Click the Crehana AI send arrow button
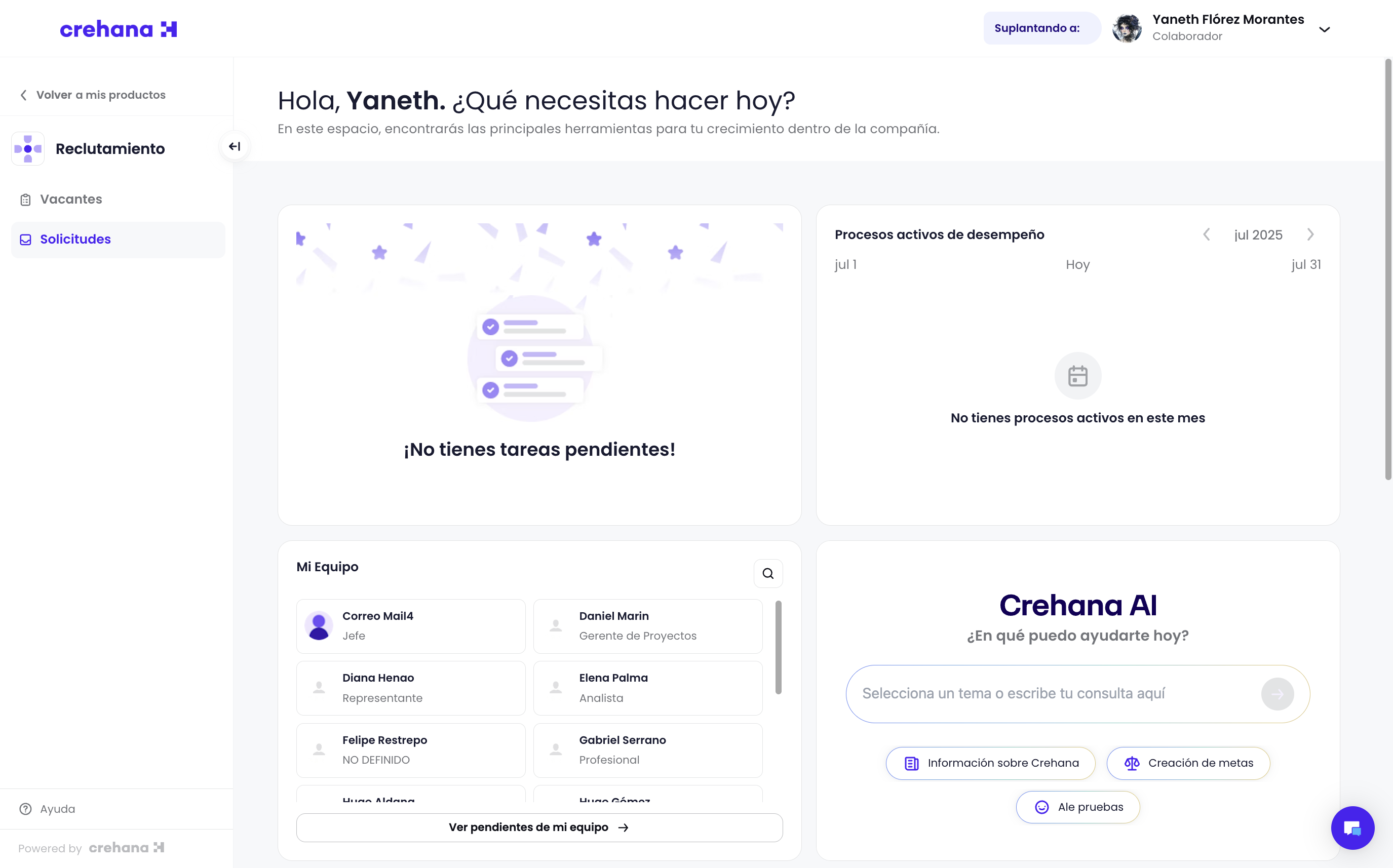The width and height of the screenshot is (1393, 868). pos(1277,694)
